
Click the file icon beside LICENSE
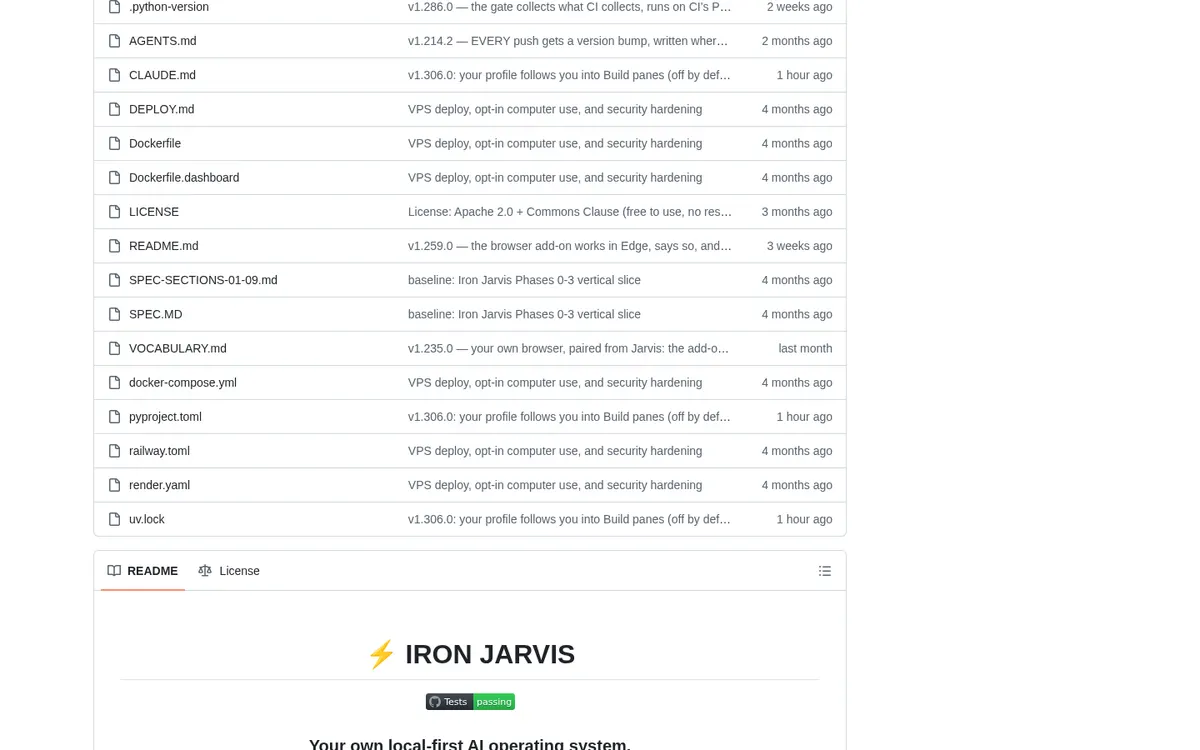[x=115, y=211]
